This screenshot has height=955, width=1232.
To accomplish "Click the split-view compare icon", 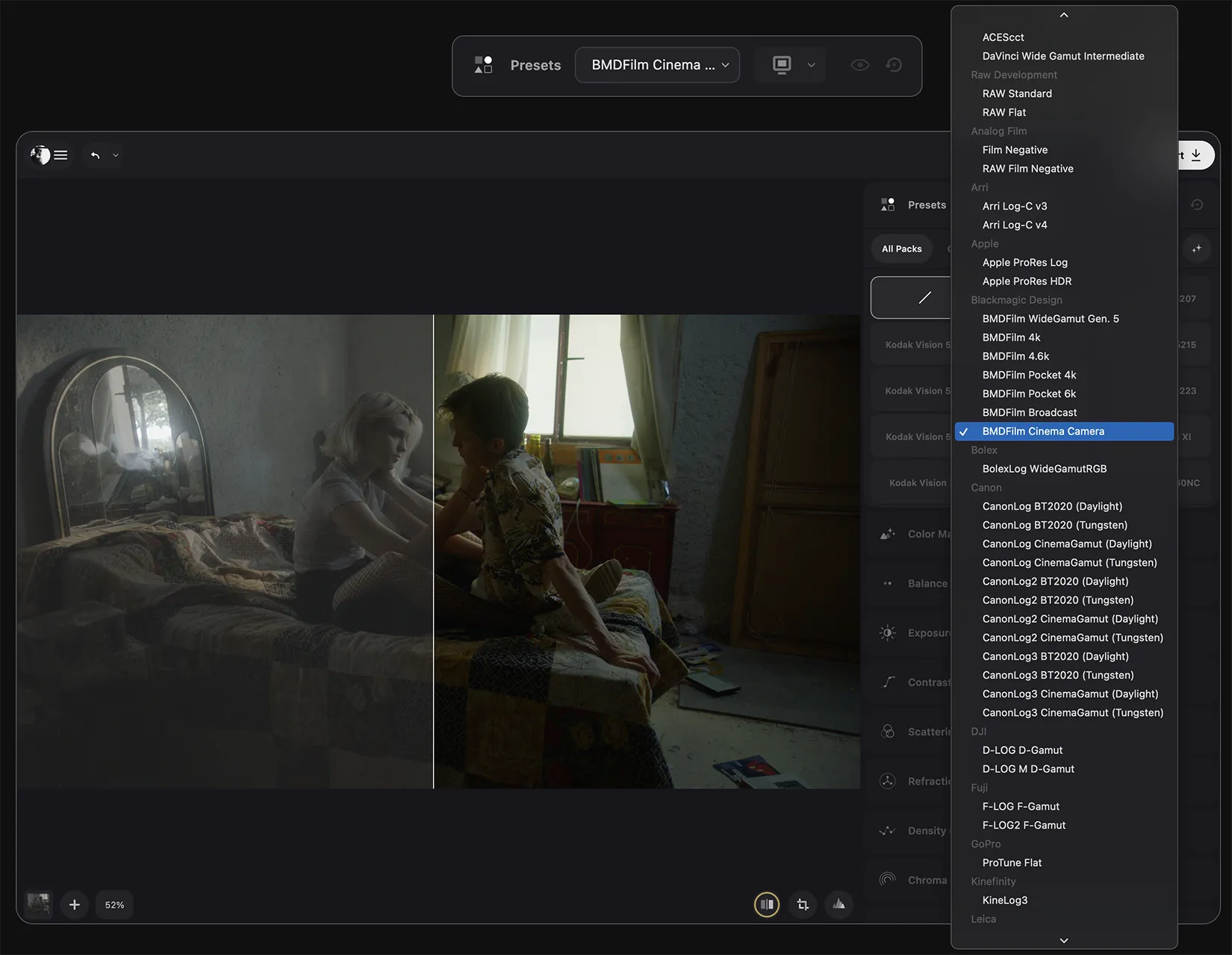I will (767, 904).
